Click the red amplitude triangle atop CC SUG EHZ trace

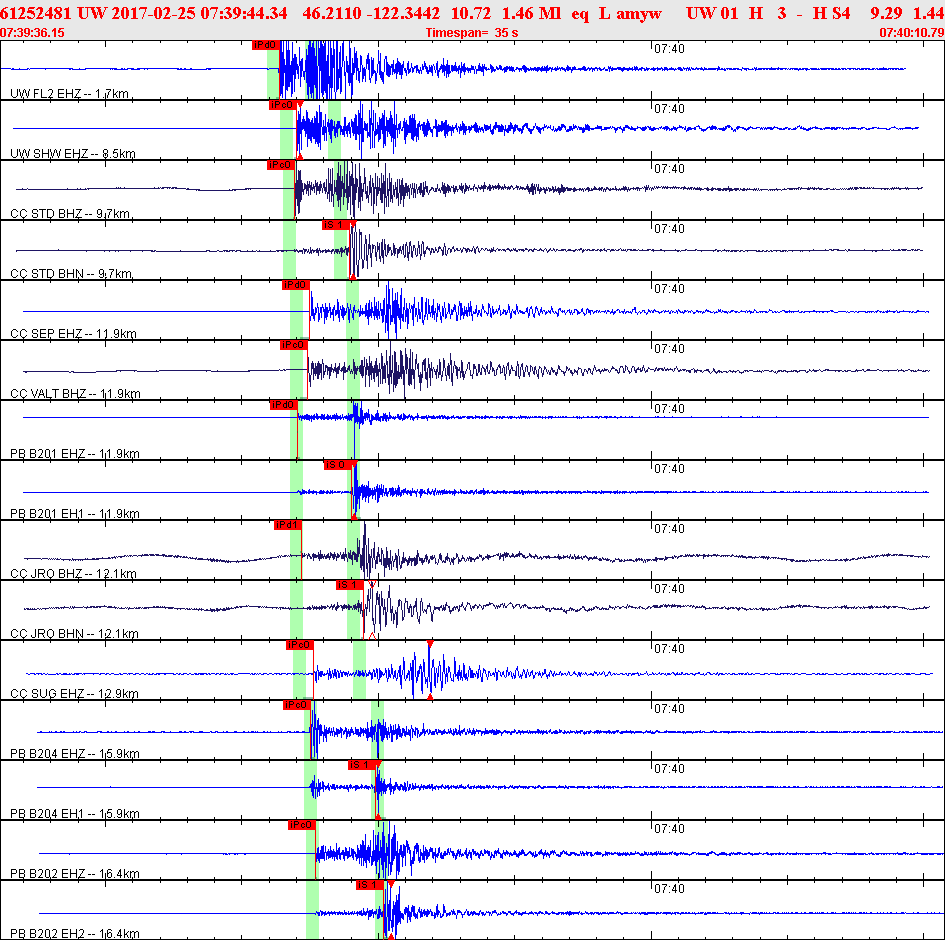coord(429,644)
